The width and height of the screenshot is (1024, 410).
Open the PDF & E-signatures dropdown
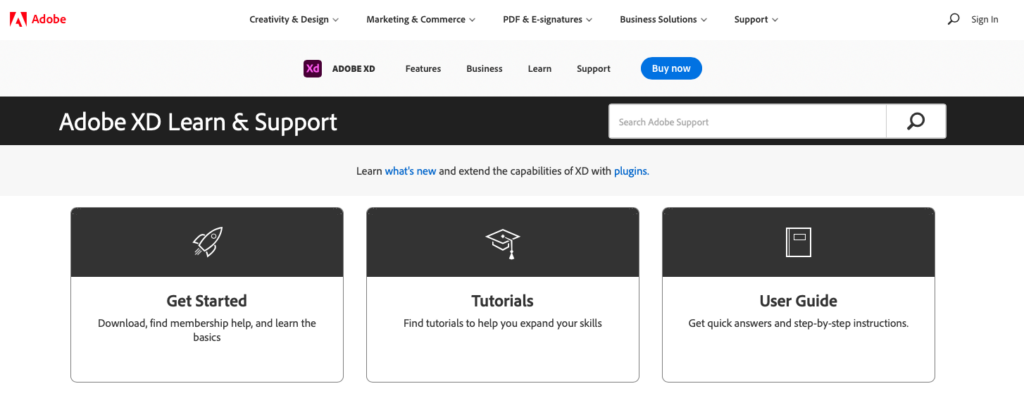point(547,20)
